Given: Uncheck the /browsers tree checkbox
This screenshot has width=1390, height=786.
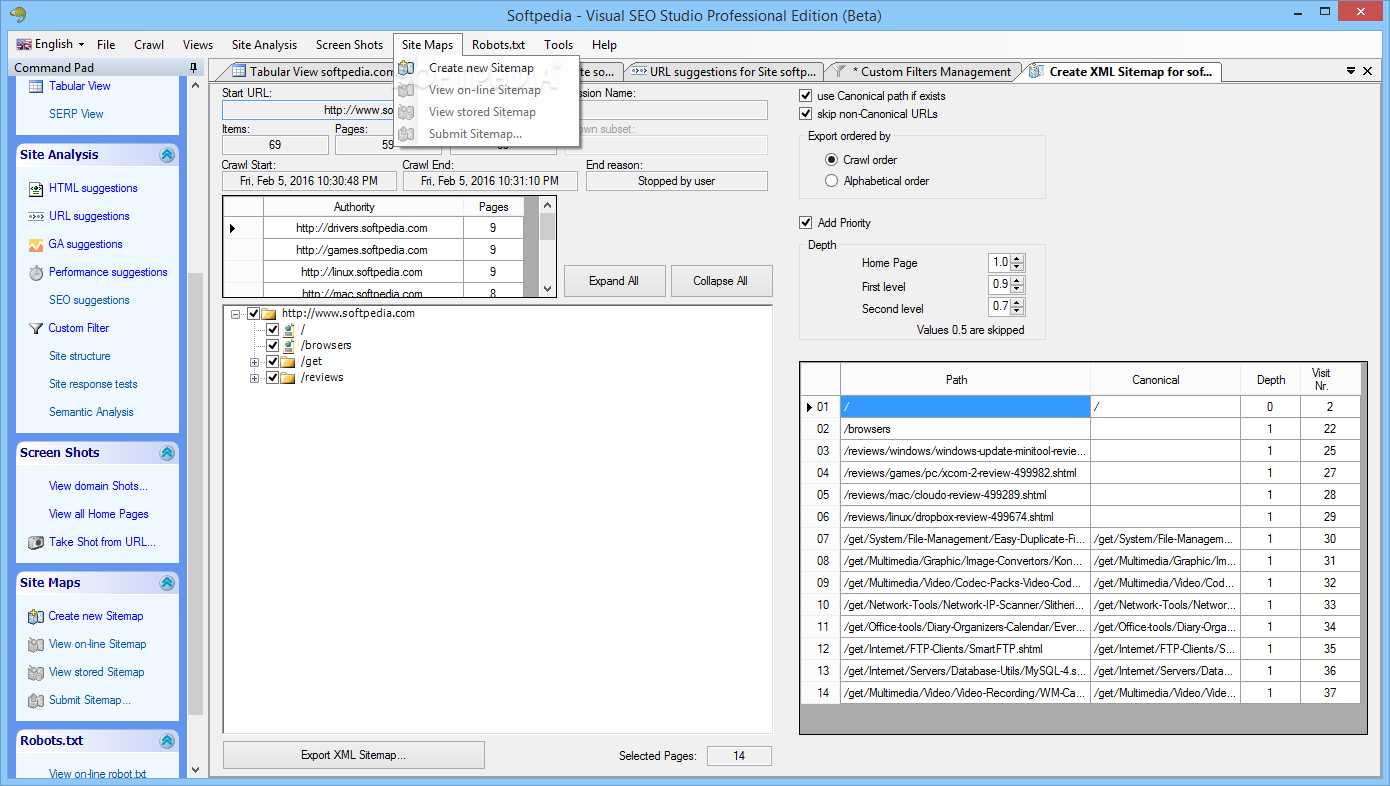Looking at the screenshot, I should click(272, 345).
